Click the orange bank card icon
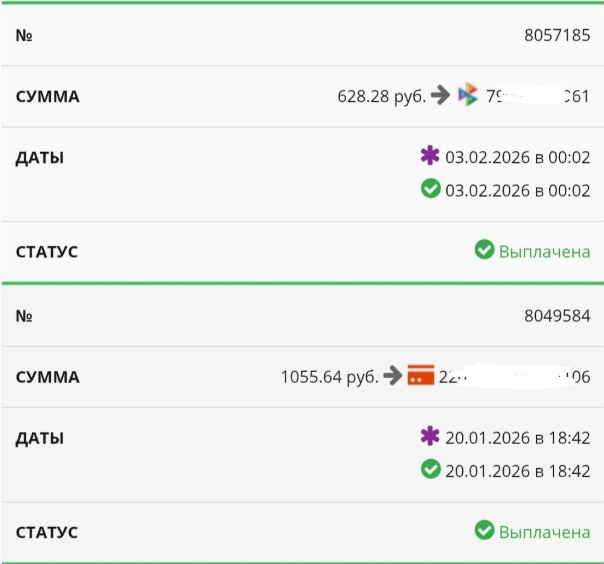 [421, 377]
